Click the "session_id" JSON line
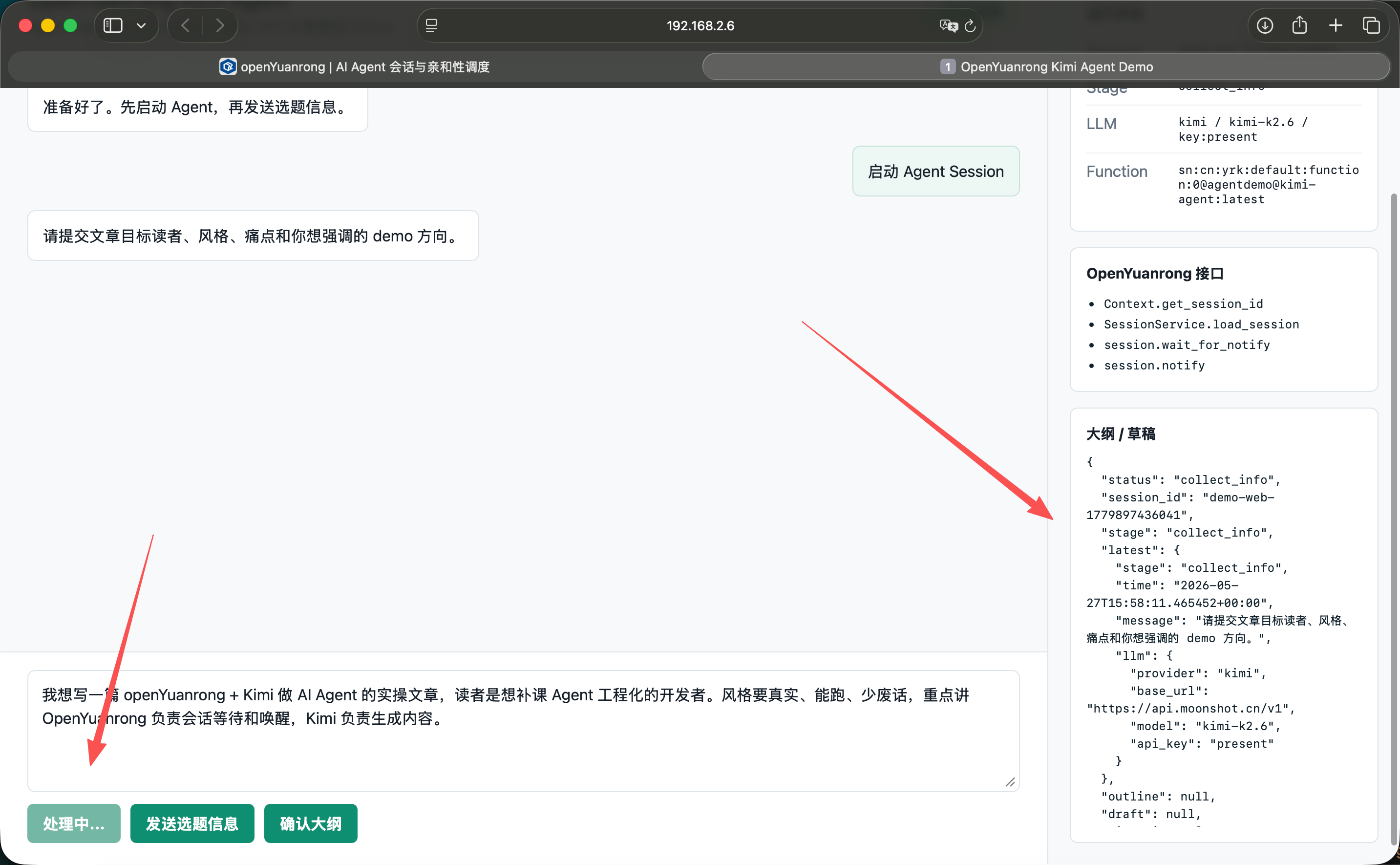Image resolution: width=1400 pixels, height=865 pixels. pos(1181,506)
